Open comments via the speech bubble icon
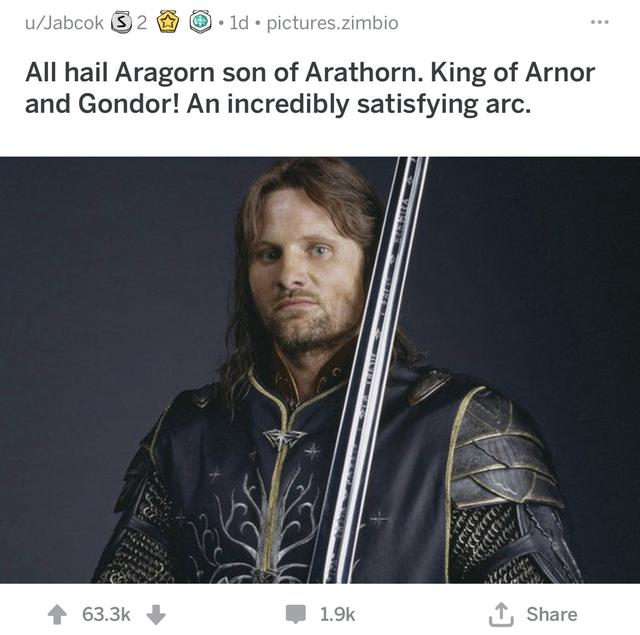The height and width of the screenshot is (635, 640). pyautogui.click(x=296, y=615)
